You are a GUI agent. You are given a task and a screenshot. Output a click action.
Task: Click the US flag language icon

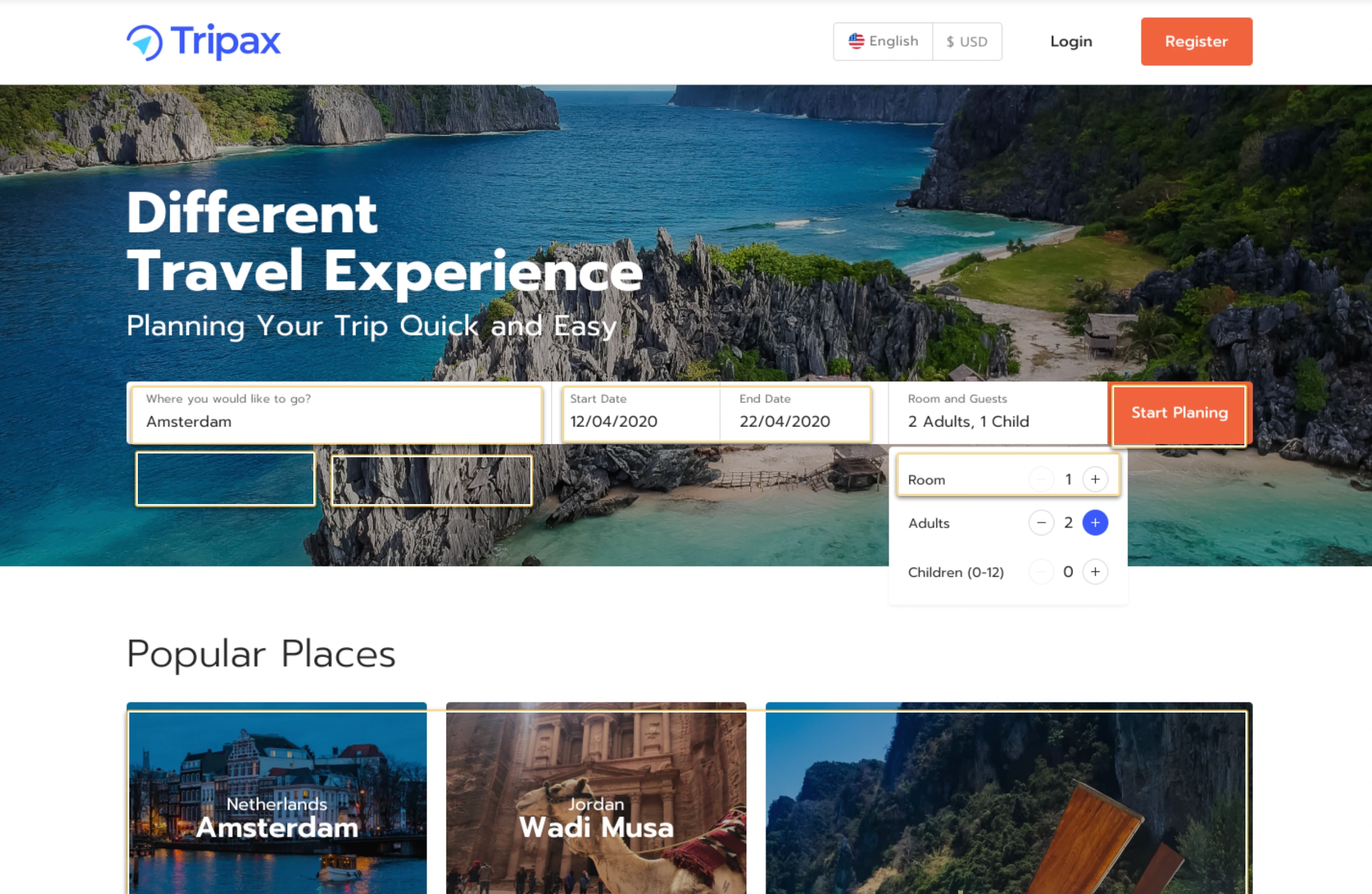[856, 41]
